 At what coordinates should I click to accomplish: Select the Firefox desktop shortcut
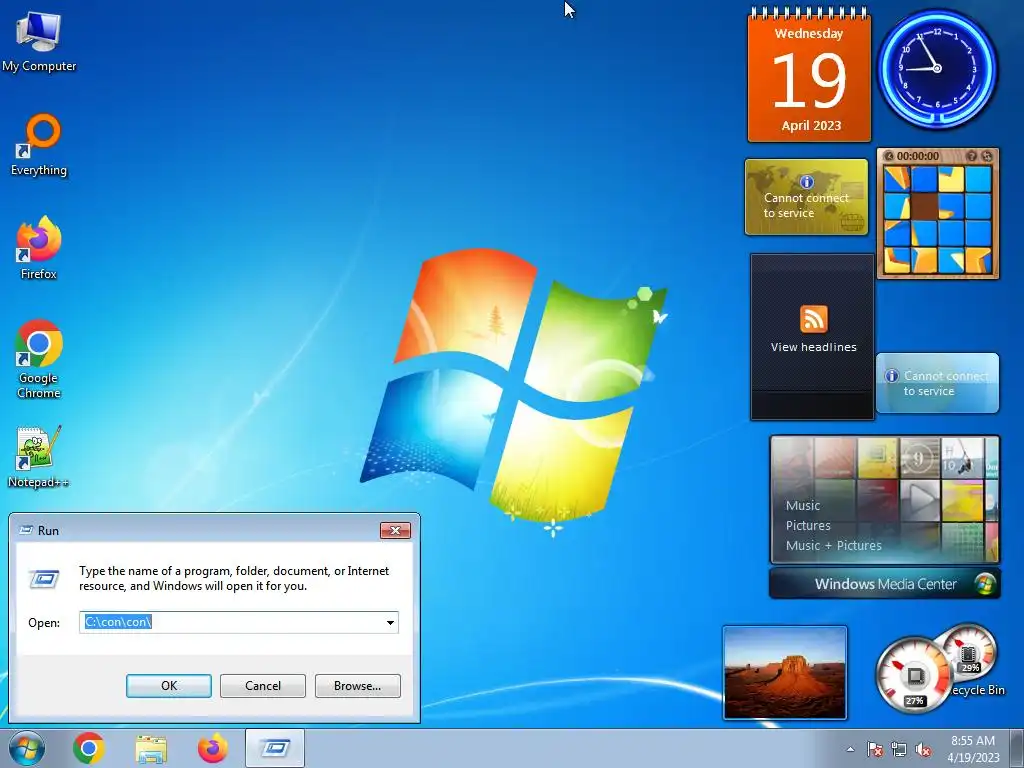(x=39, y=248)
